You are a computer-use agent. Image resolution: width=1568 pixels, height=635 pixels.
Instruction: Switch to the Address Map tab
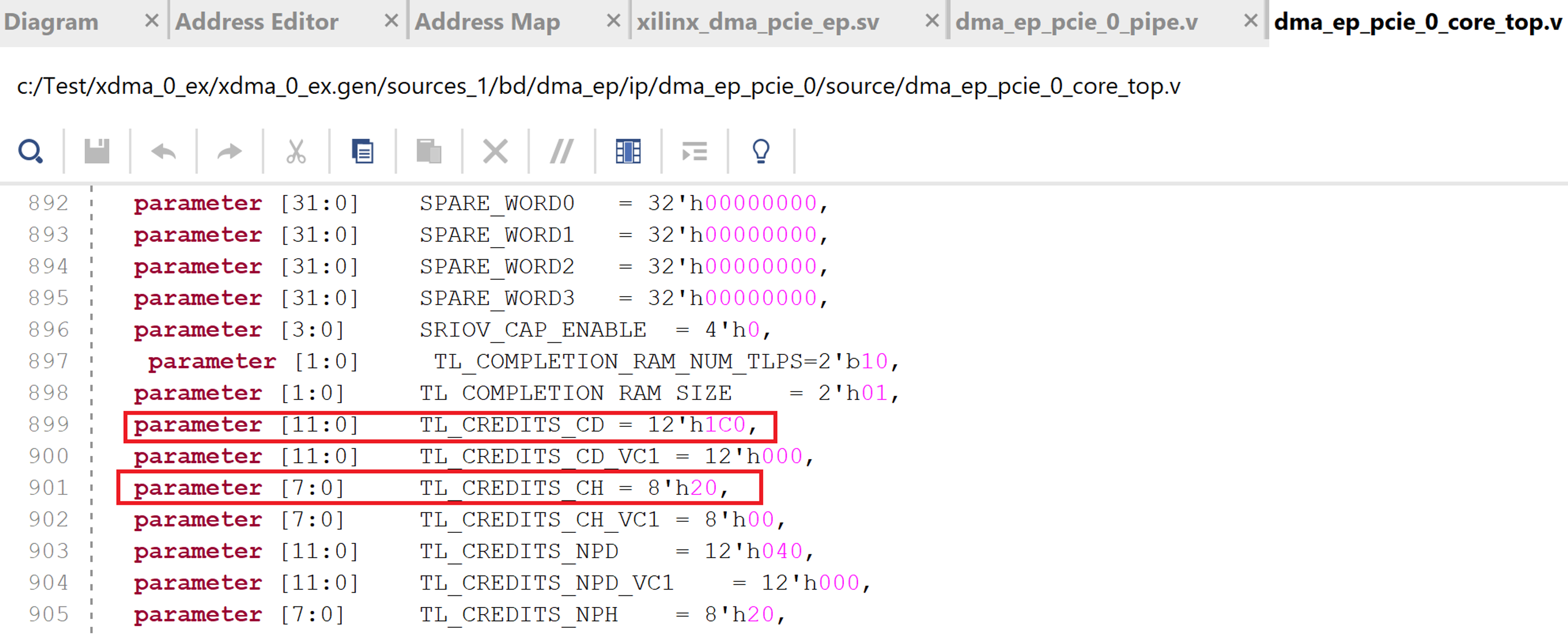click(487, 22)
